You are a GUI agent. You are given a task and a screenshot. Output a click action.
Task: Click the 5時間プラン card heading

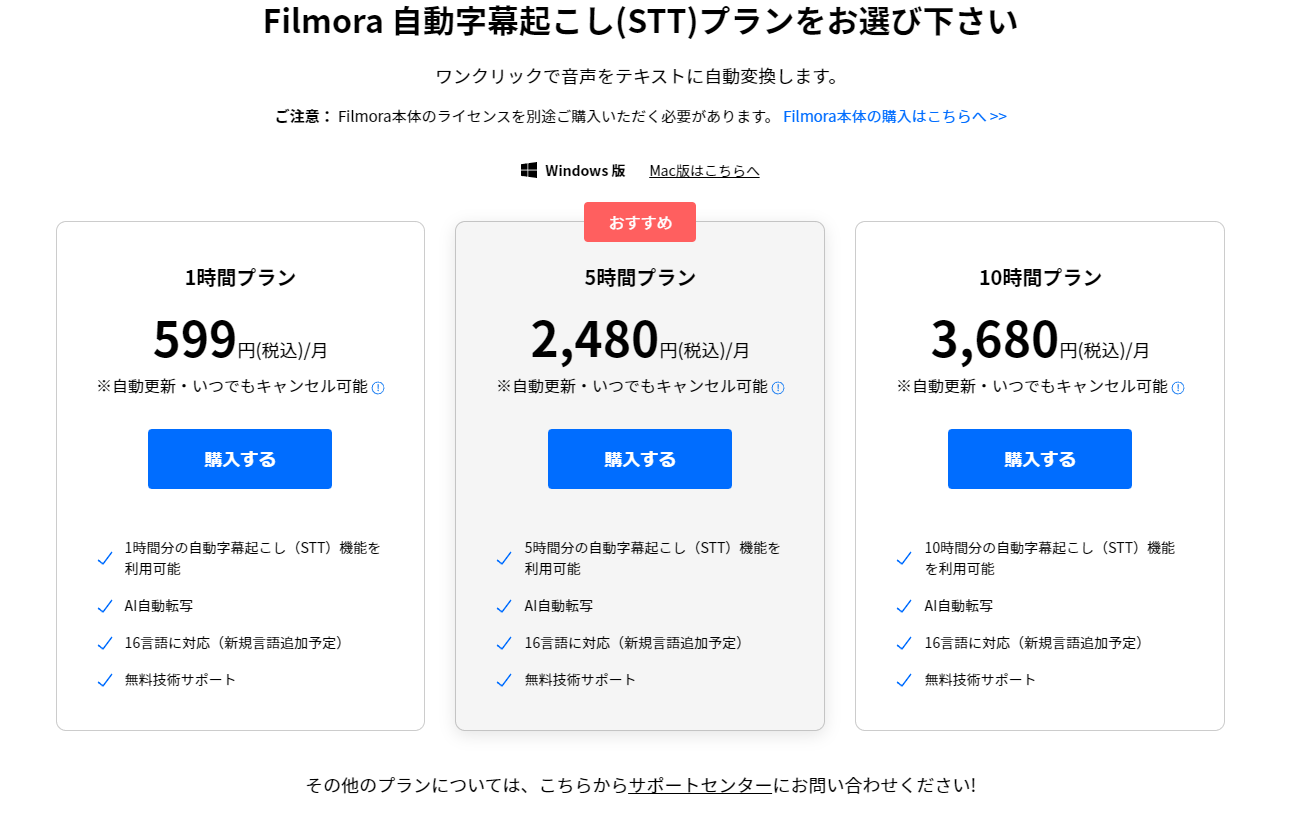640,278
